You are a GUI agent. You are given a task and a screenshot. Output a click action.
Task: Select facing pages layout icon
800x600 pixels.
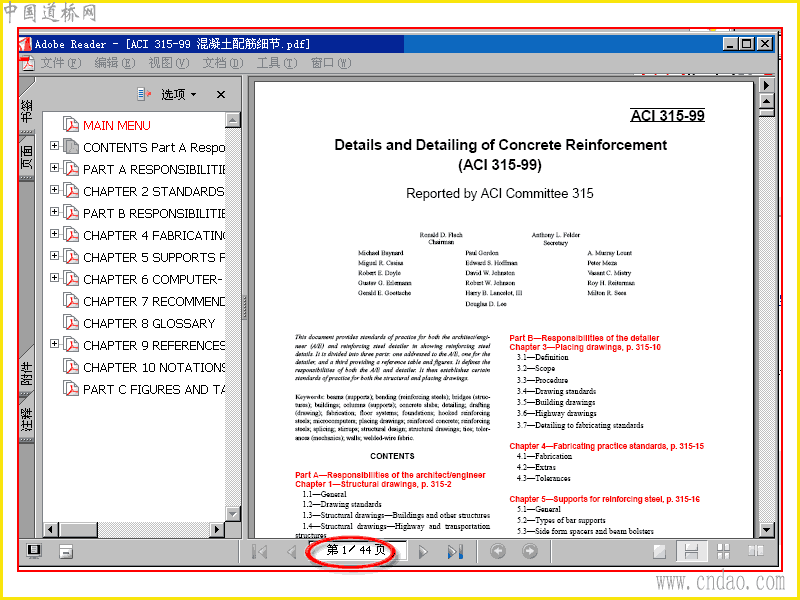point(756,551)
